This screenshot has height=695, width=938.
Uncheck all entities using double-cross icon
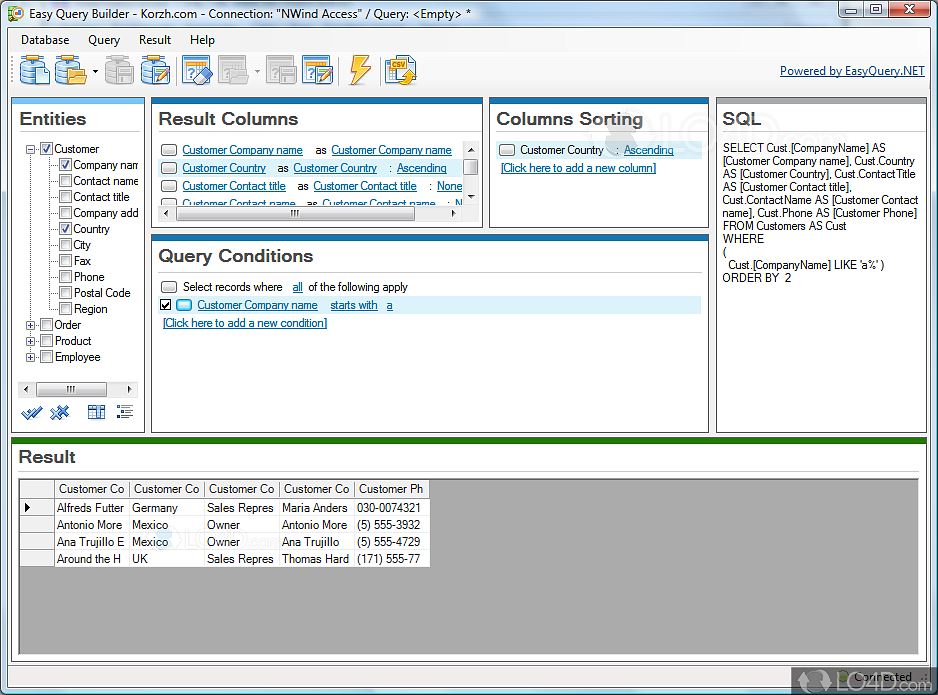pos(60,411)
